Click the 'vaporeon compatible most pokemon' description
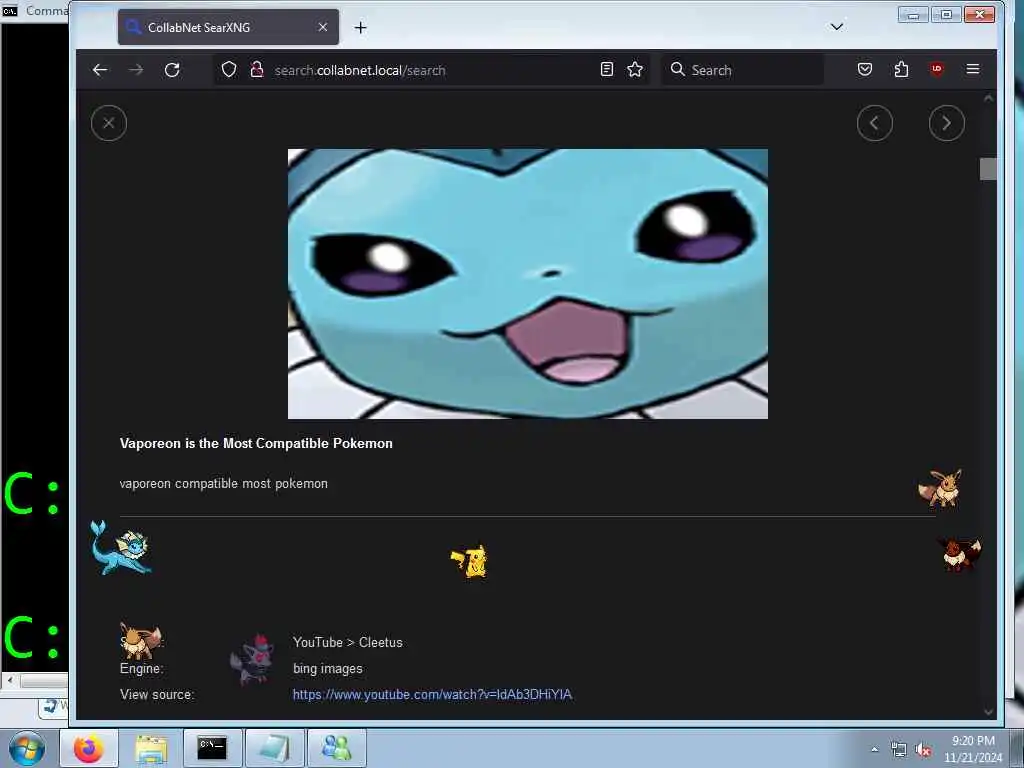Image resolution: width=1024 pixels, height=768 pixels. 223,484
